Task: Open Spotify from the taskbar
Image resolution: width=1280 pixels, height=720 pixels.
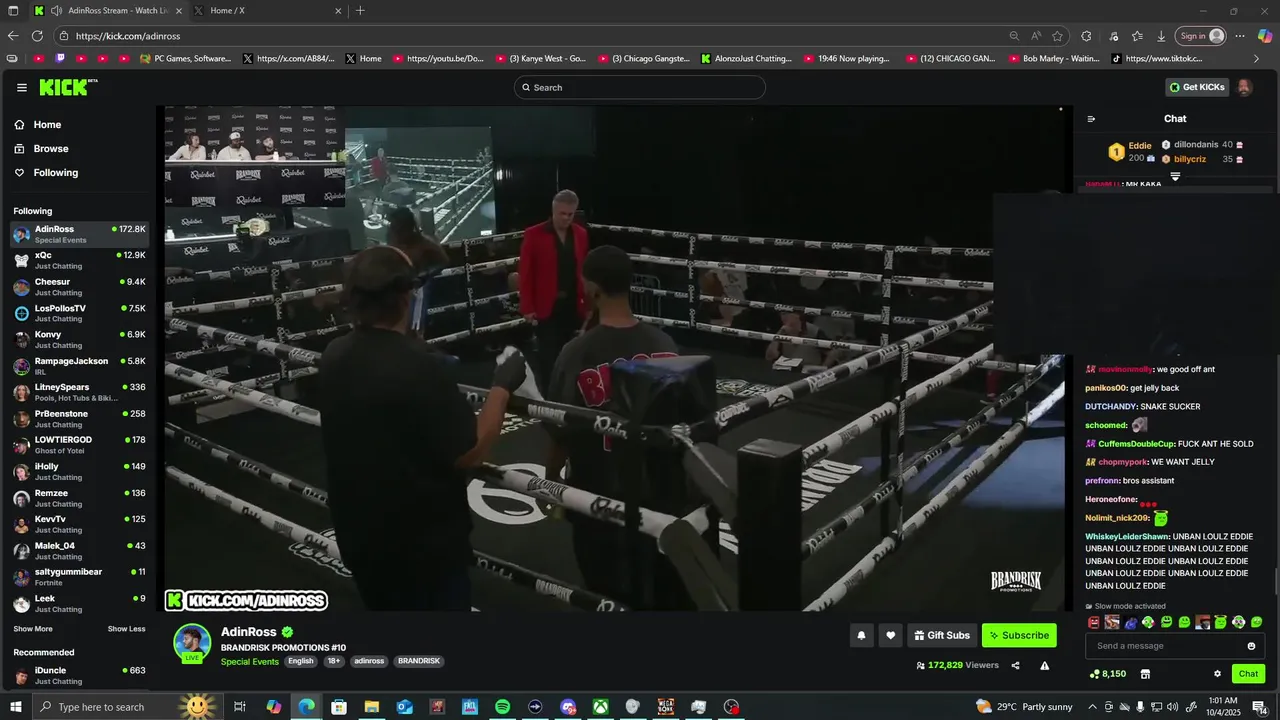Action: [503, 707]
